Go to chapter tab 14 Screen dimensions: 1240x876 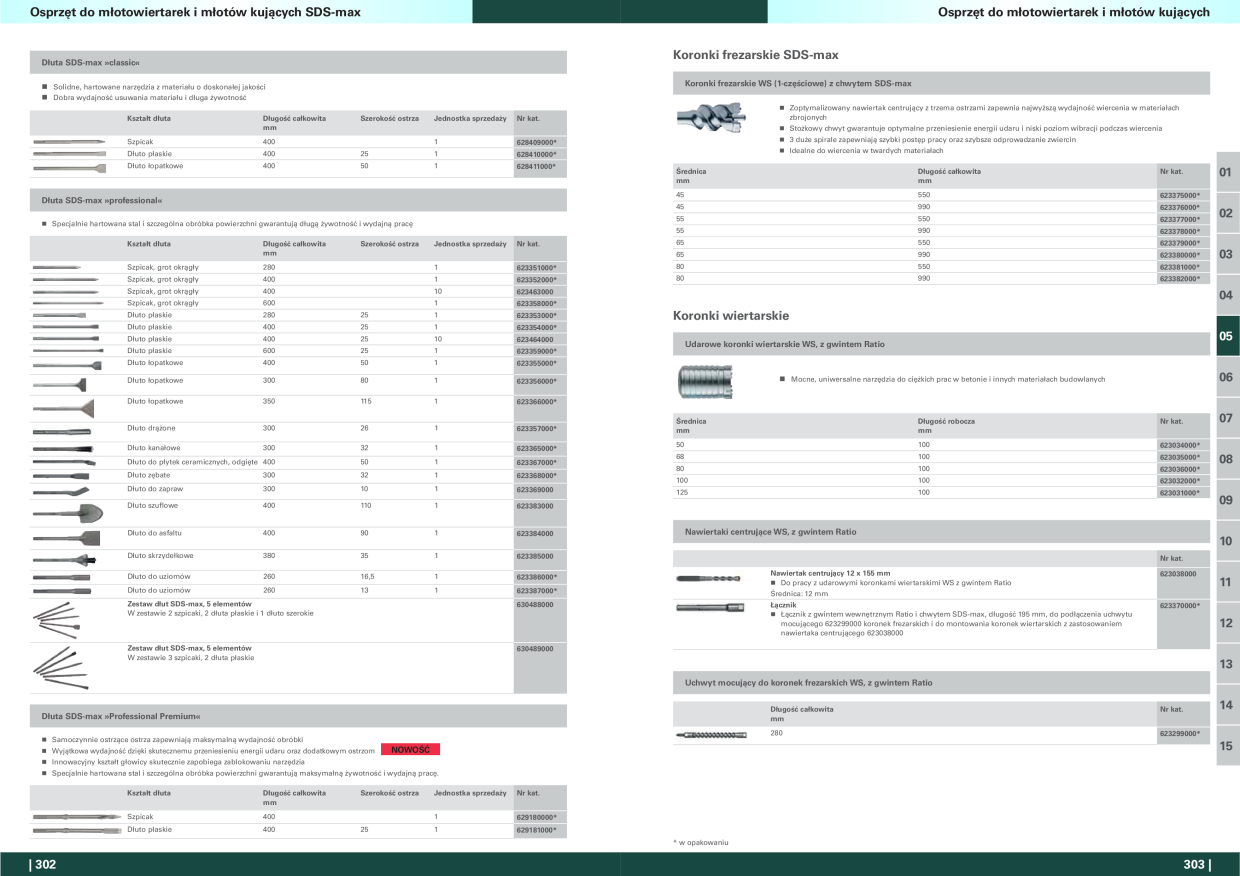coord(1227,705)
